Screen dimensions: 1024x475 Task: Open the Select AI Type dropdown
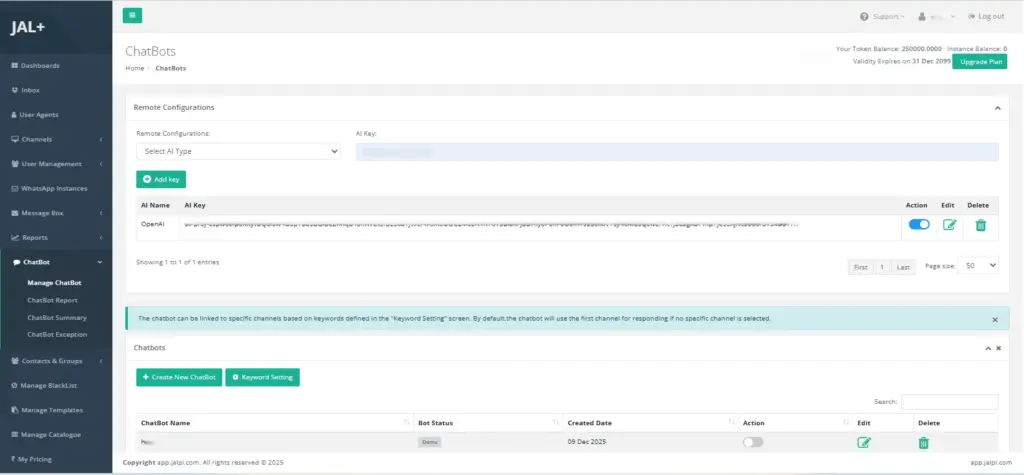(x=238, y=151)
